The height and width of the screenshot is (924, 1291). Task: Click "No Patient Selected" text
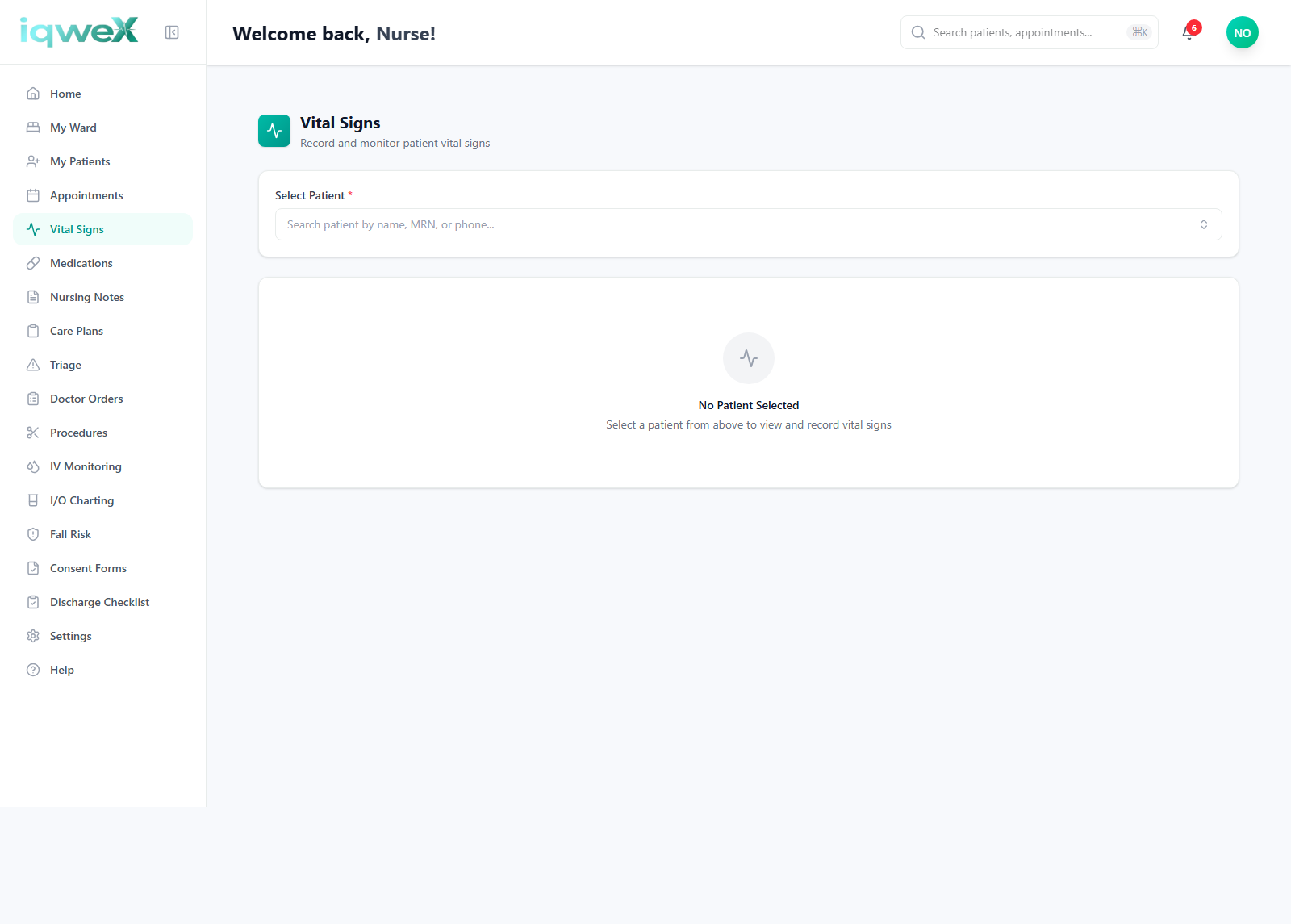[749, 405]
